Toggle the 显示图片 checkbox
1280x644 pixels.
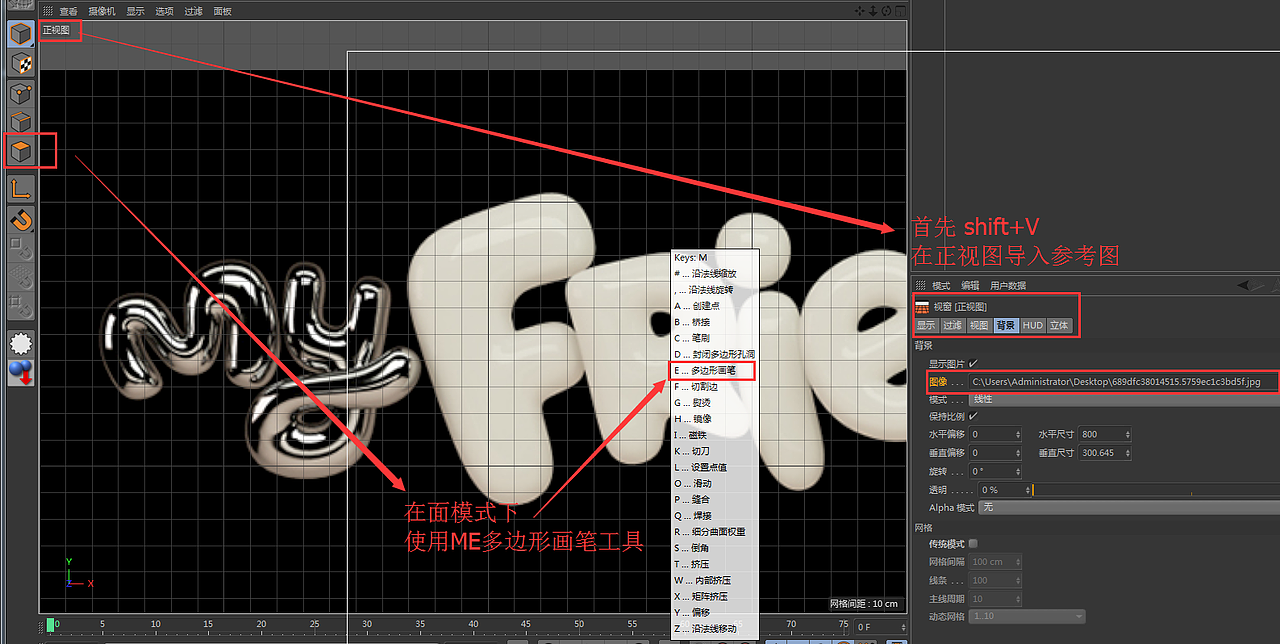973,363
